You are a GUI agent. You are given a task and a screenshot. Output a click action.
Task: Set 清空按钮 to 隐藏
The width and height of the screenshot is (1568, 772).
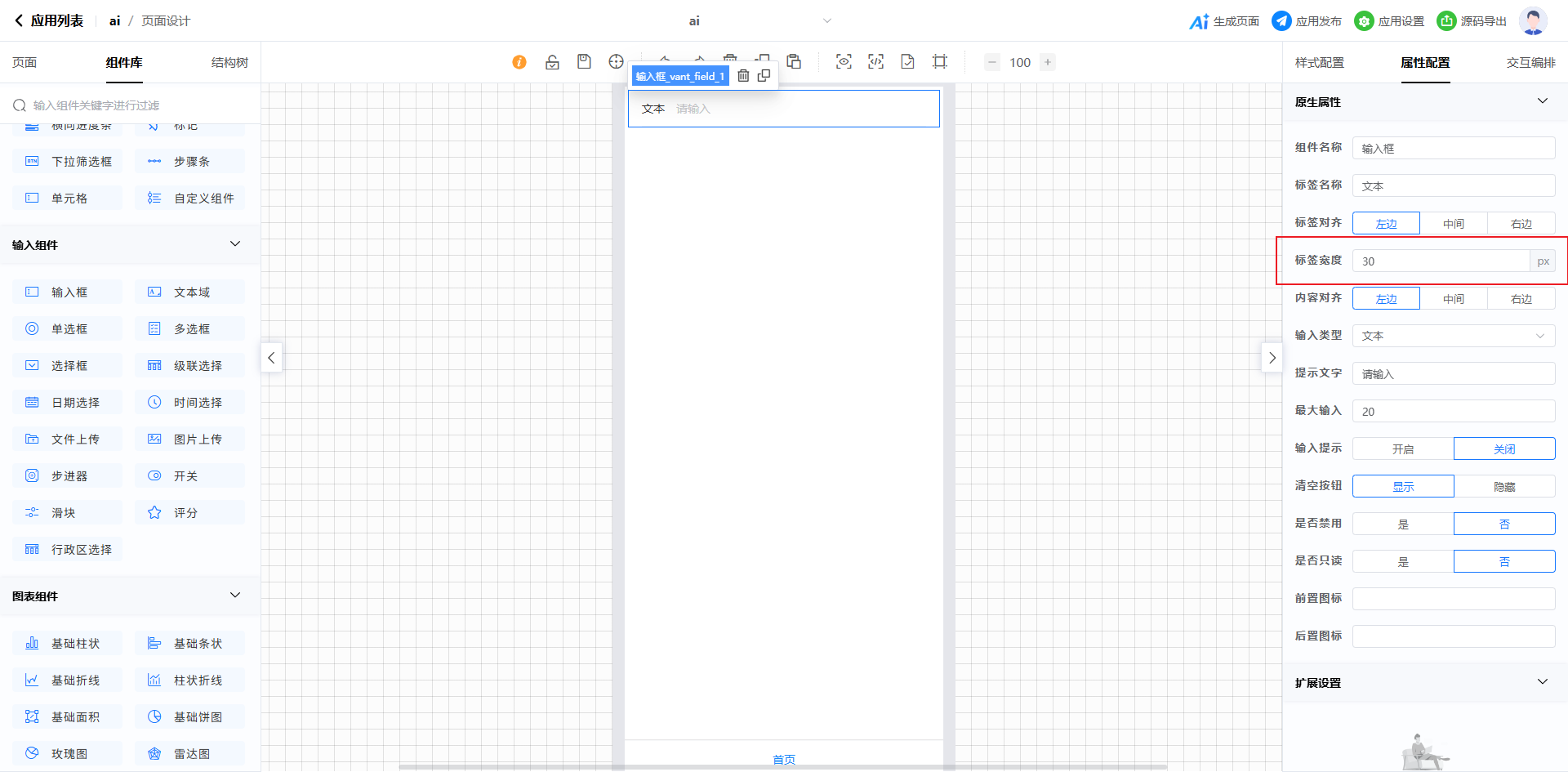(x=1504, y=487)
